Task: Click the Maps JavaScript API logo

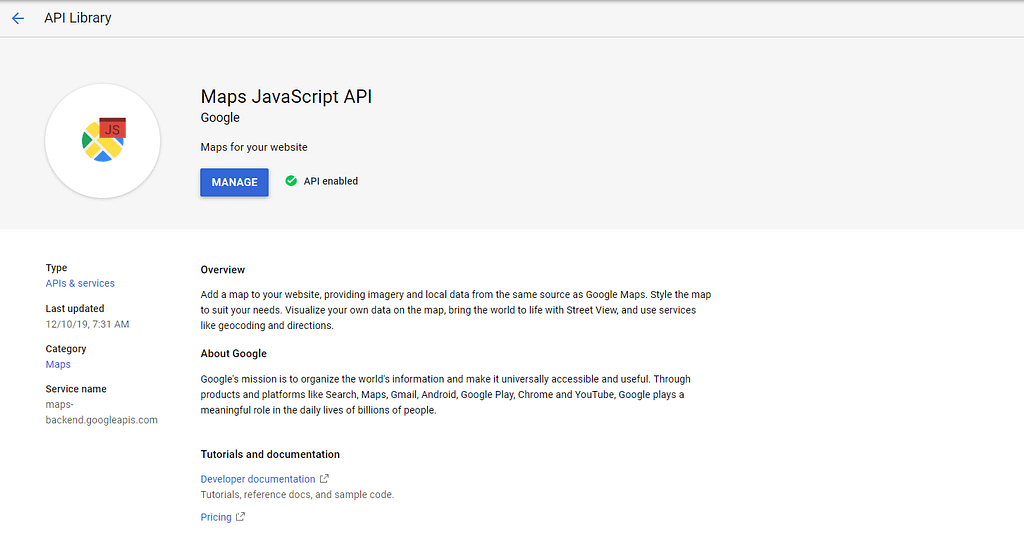Action: 103,141
